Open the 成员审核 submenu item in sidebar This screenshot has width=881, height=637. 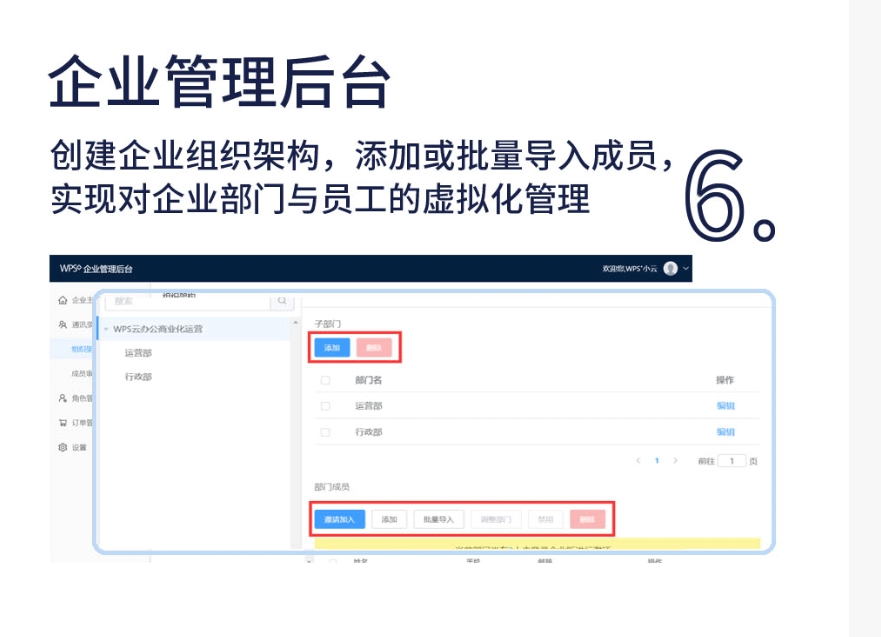pos(82,374)
